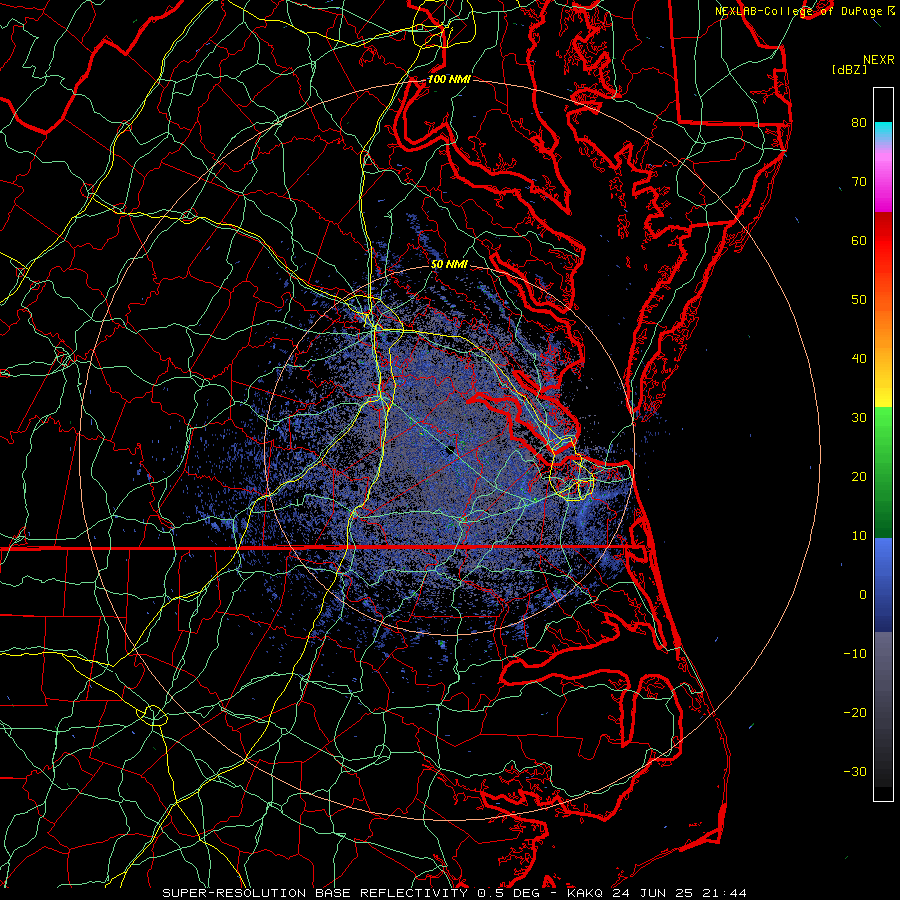
Task: Click the 50 NMI range ring label
Action: tap(449, 265)
